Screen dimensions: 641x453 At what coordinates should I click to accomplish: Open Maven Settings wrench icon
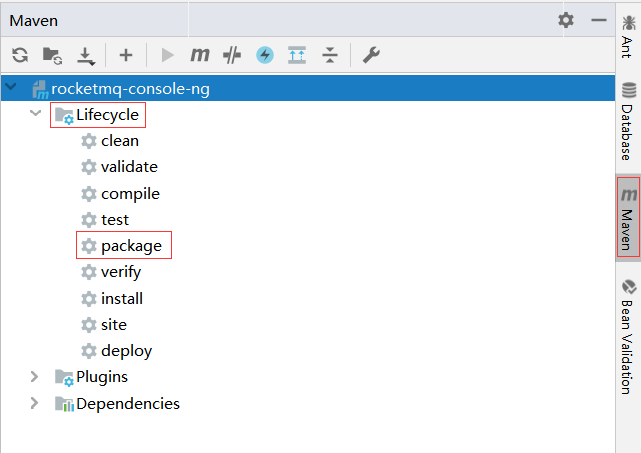(371, 55)
